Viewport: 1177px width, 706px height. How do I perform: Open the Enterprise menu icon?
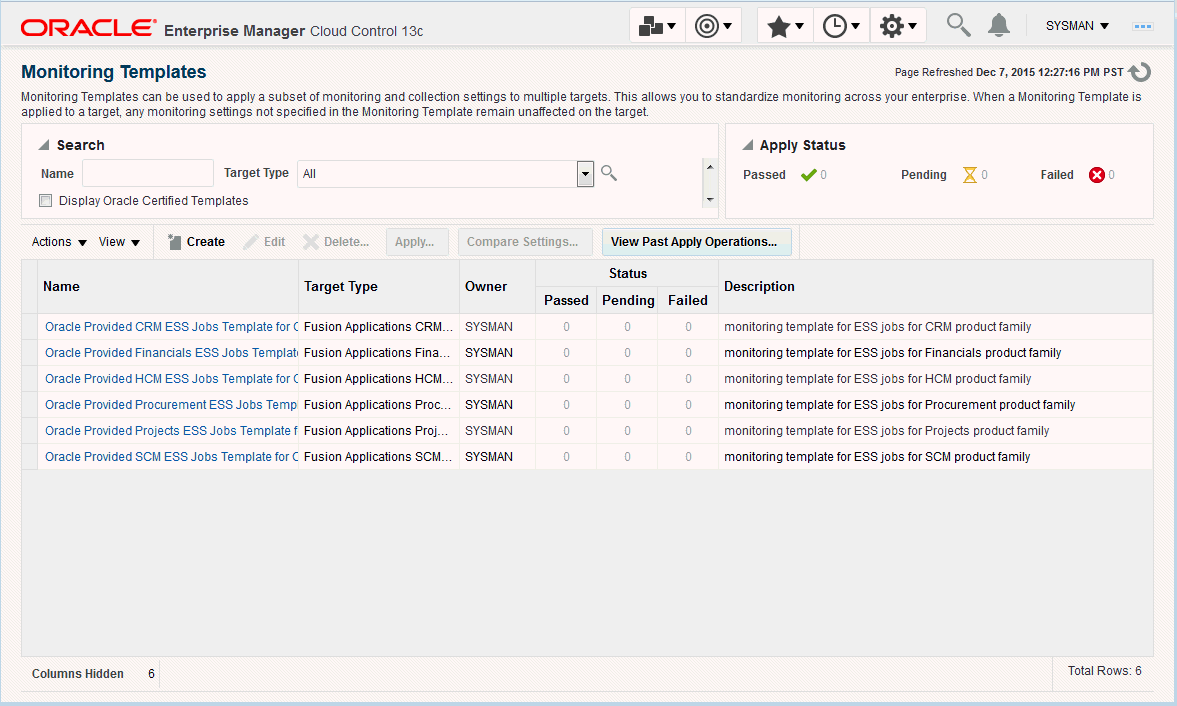pos(657,26)
